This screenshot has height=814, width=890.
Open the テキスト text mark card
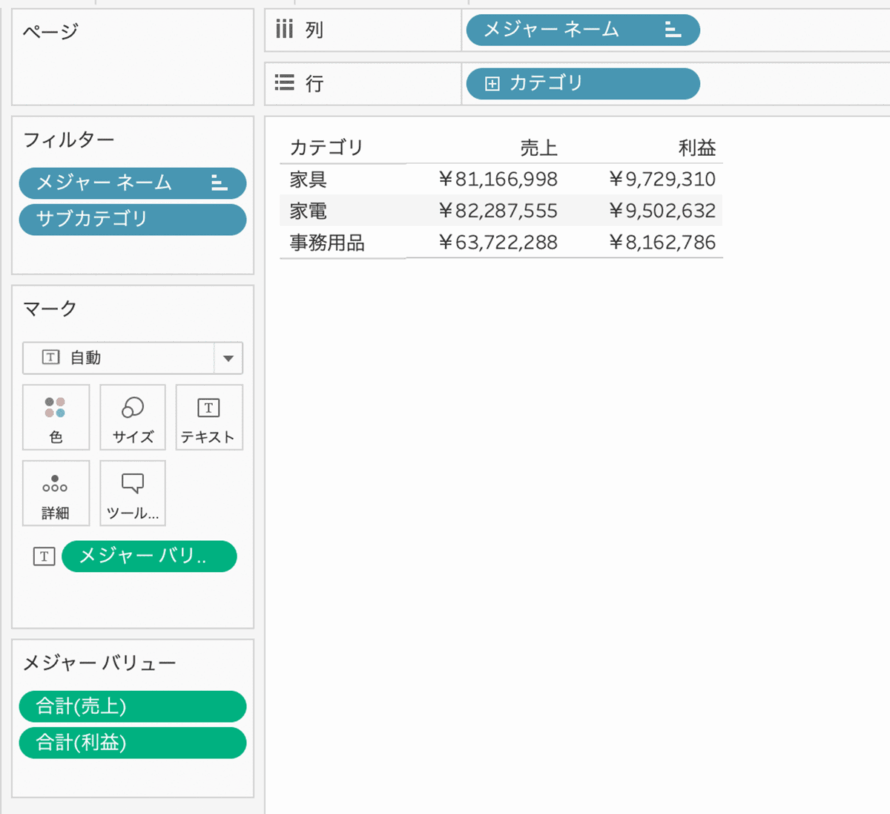pyautogui.click(x=209, y=417)
